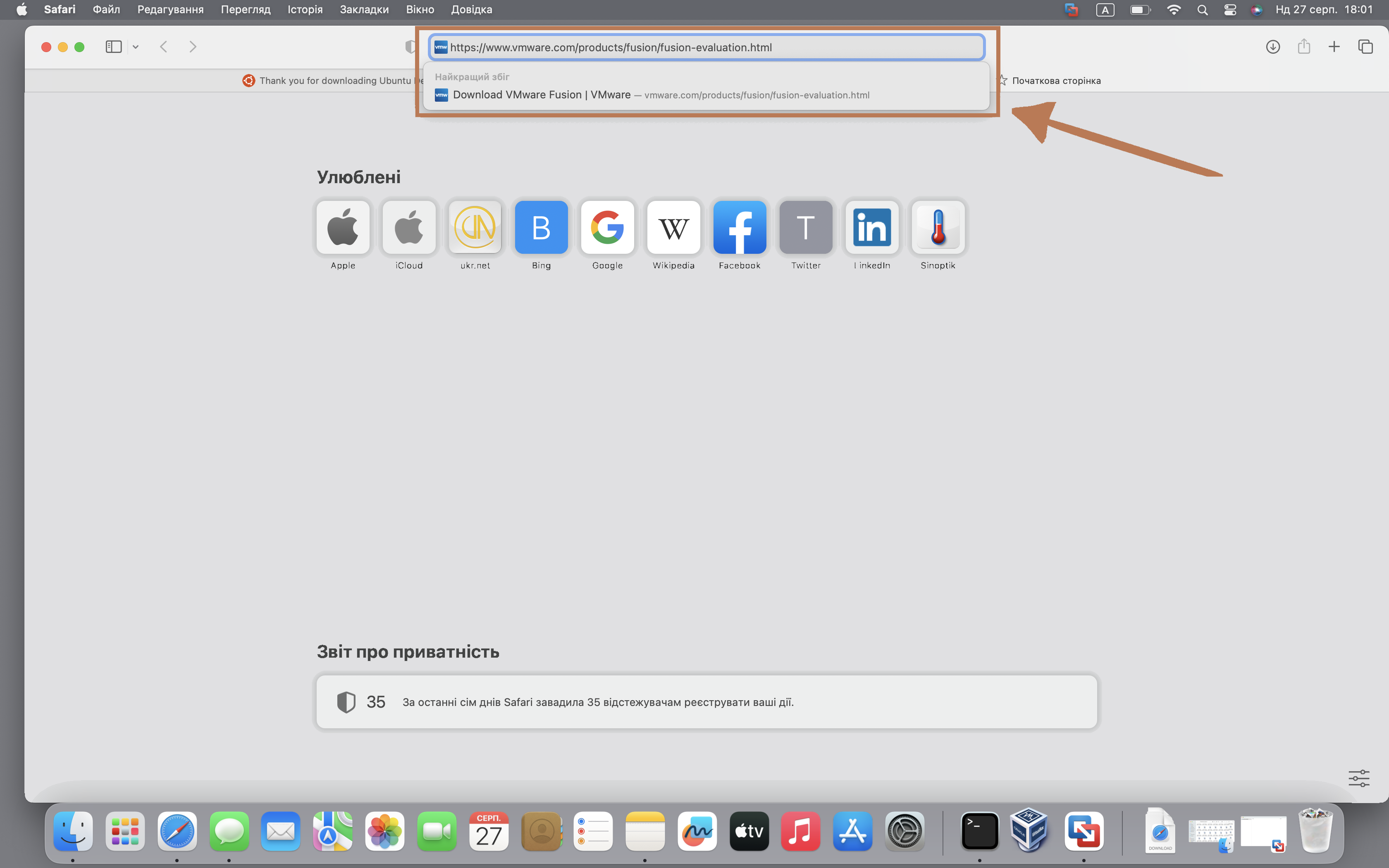Open the Історія menu
The width and height of the screenshot is (1389, 868).
tap(305, 10)
